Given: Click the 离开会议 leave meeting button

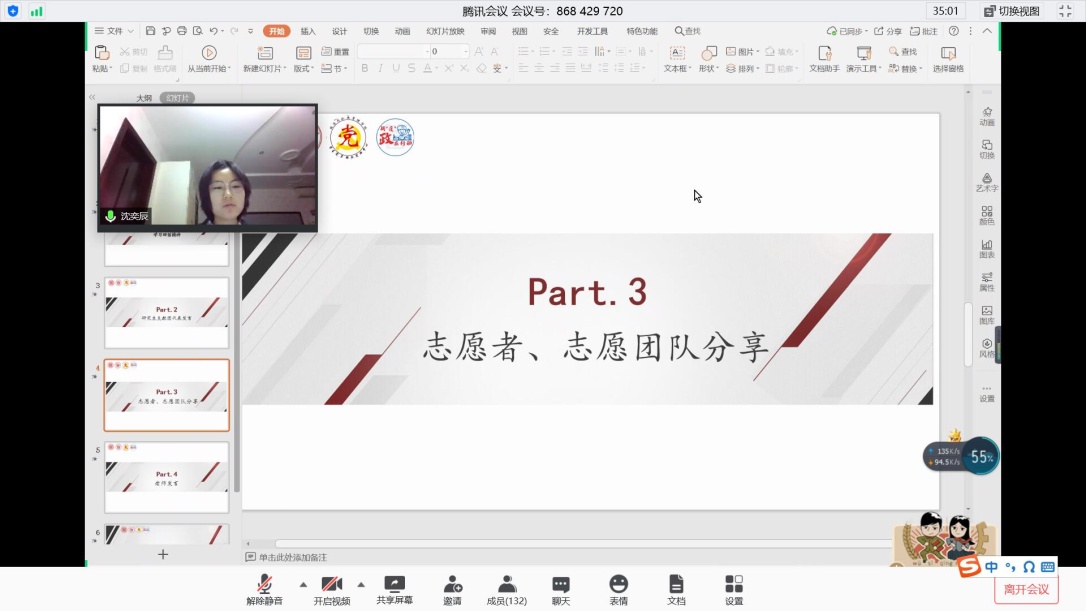Looking at the screenshot, I should 1026,589.
